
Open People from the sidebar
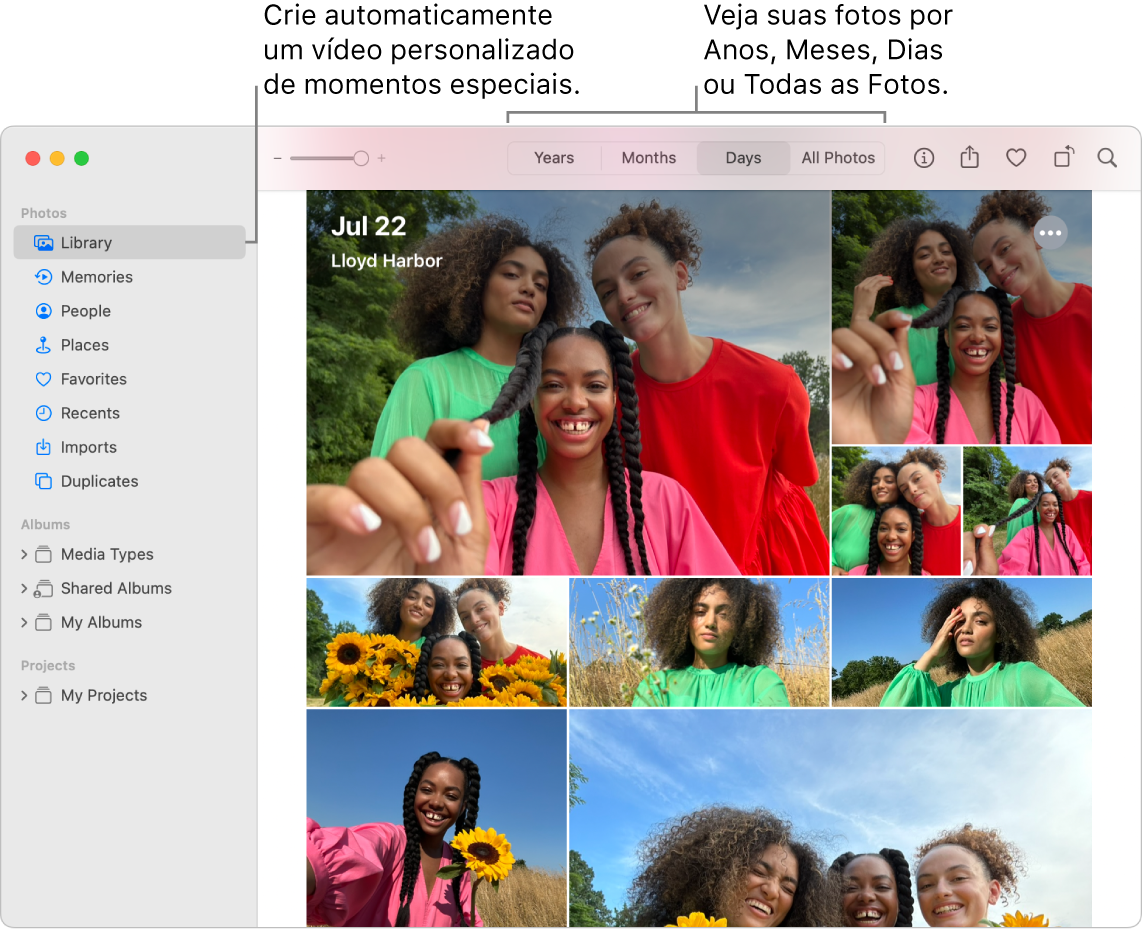coord(85,311)
